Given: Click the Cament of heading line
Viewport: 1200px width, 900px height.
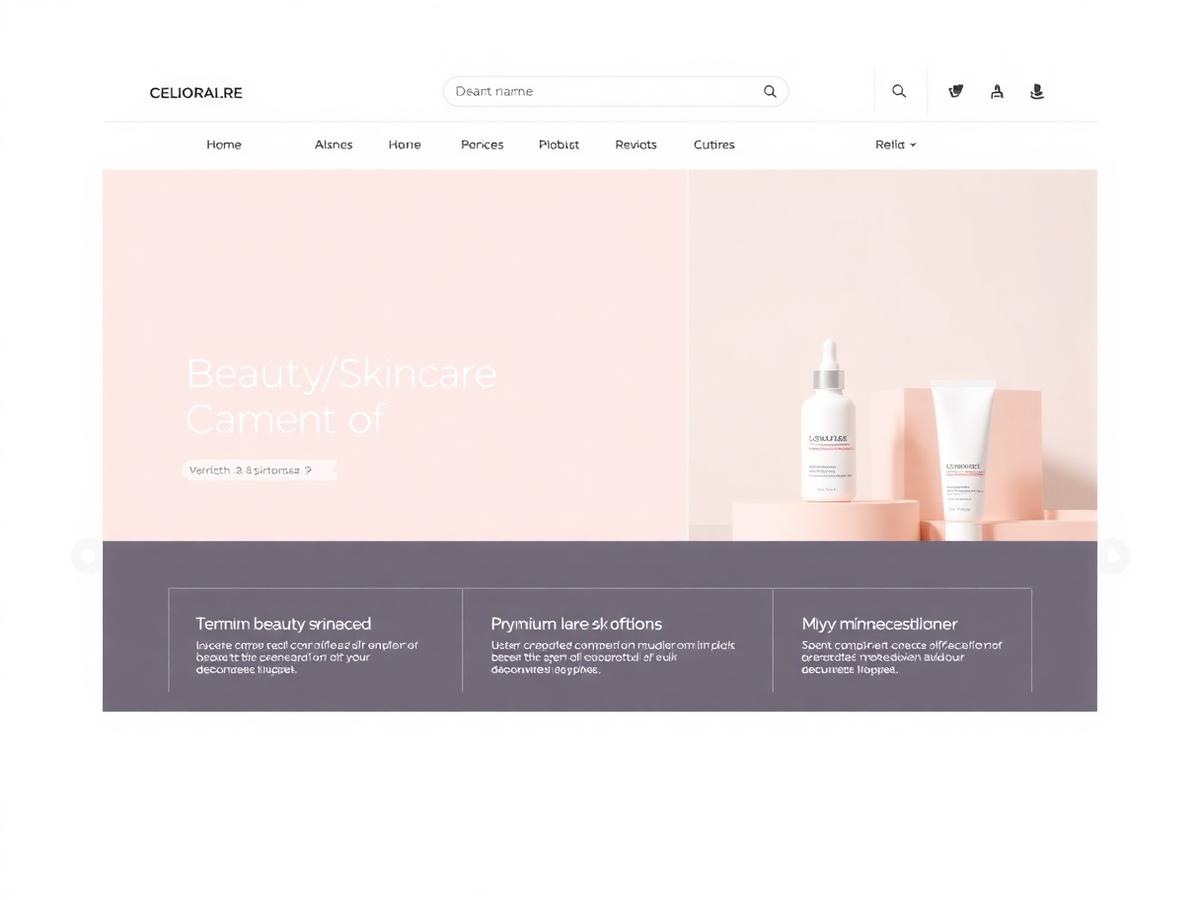Looking at the screenshot, I should tap(285, 419).
